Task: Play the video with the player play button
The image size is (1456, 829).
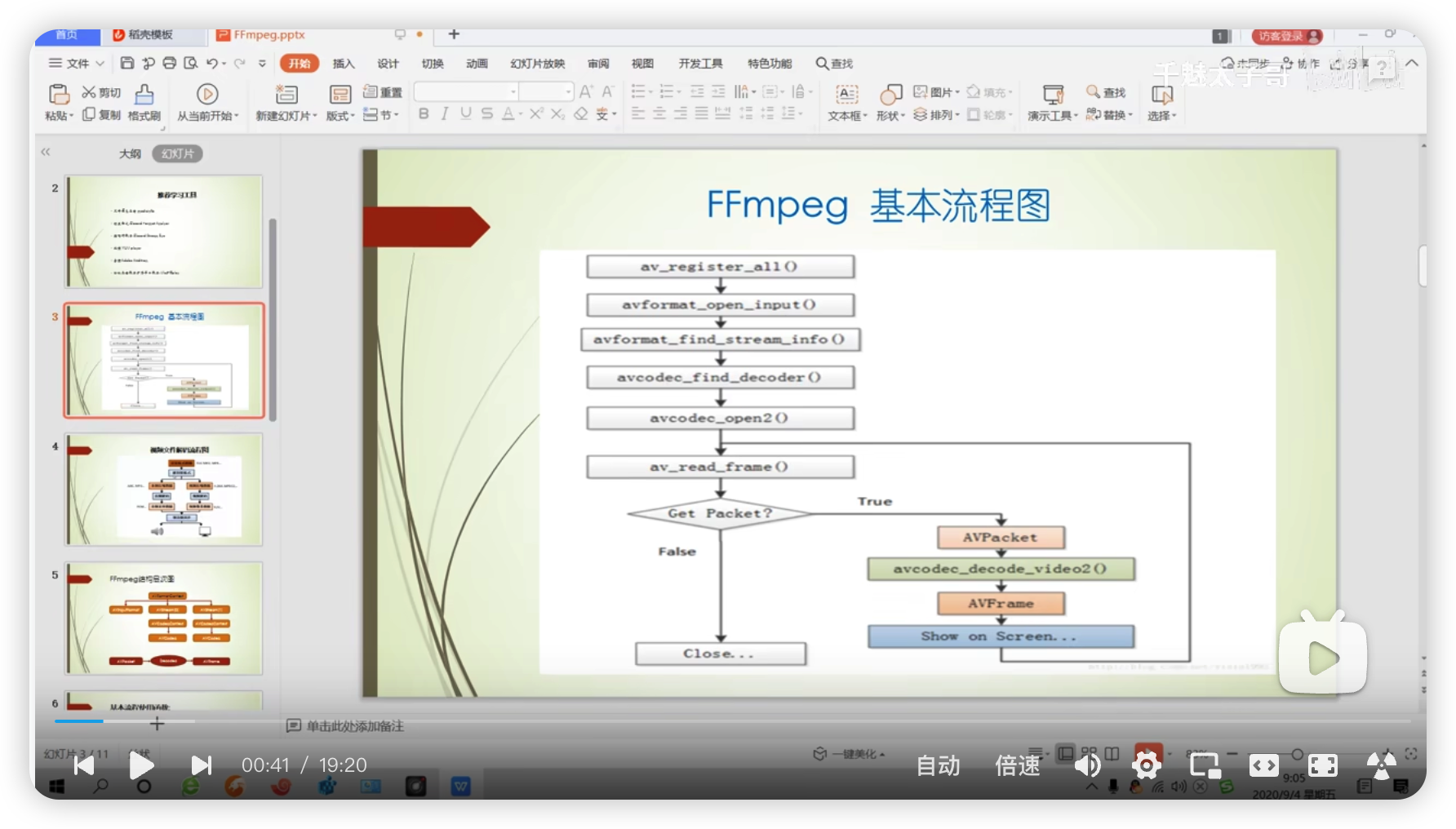Action: [141, 765]
